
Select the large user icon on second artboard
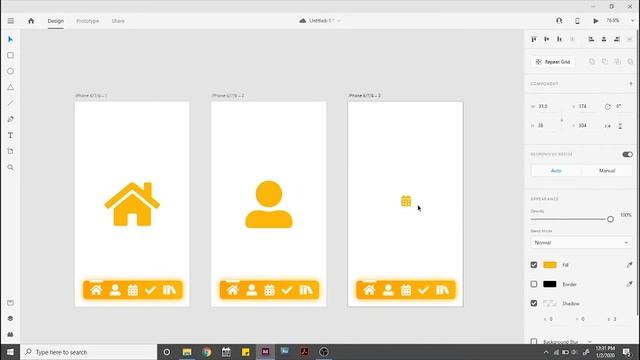click(269, 204)
